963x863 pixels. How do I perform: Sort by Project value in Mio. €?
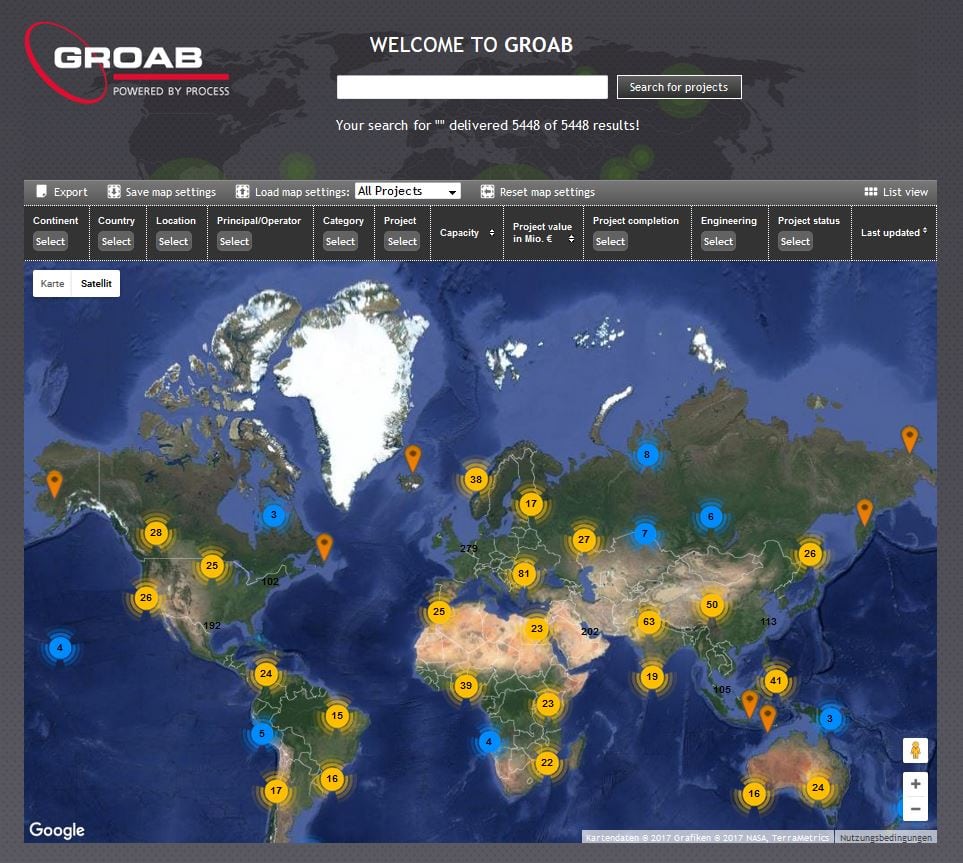(x=544, y=233)
